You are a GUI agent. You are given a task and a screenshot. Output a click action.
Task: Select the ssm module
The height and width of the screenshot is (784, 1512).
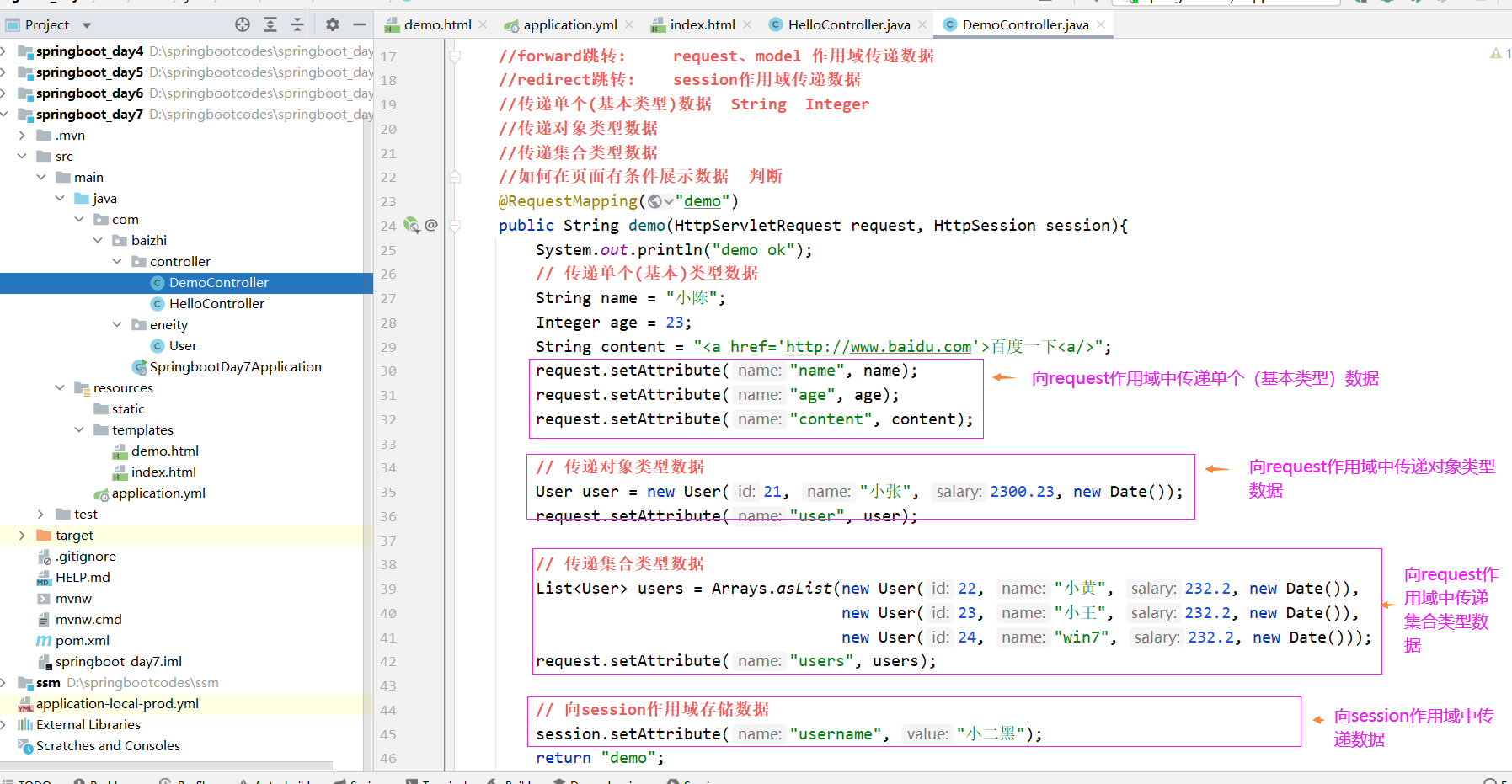click(x=48, y=683)
